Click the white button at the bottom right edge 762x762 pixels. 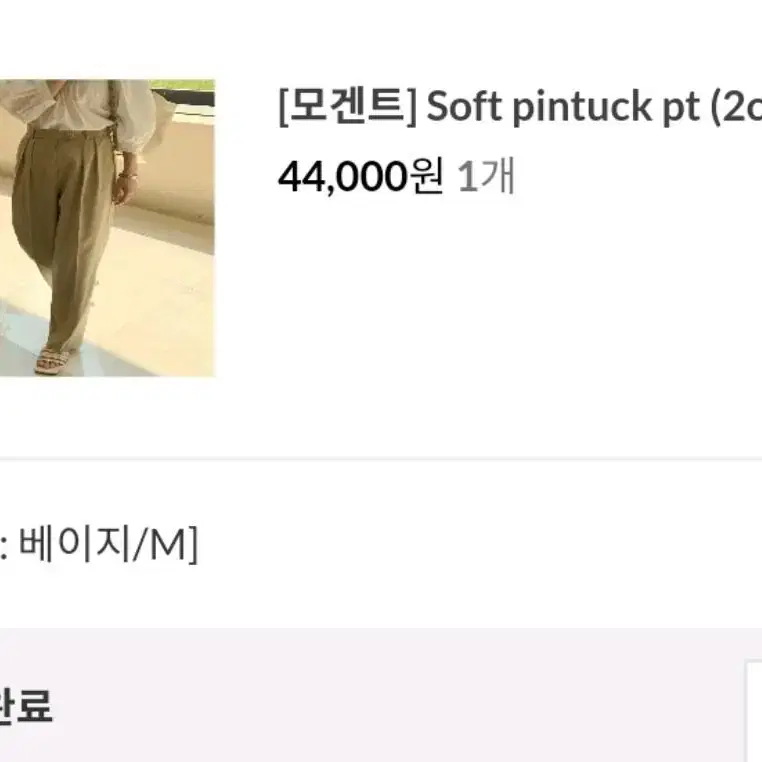[754, 711]
